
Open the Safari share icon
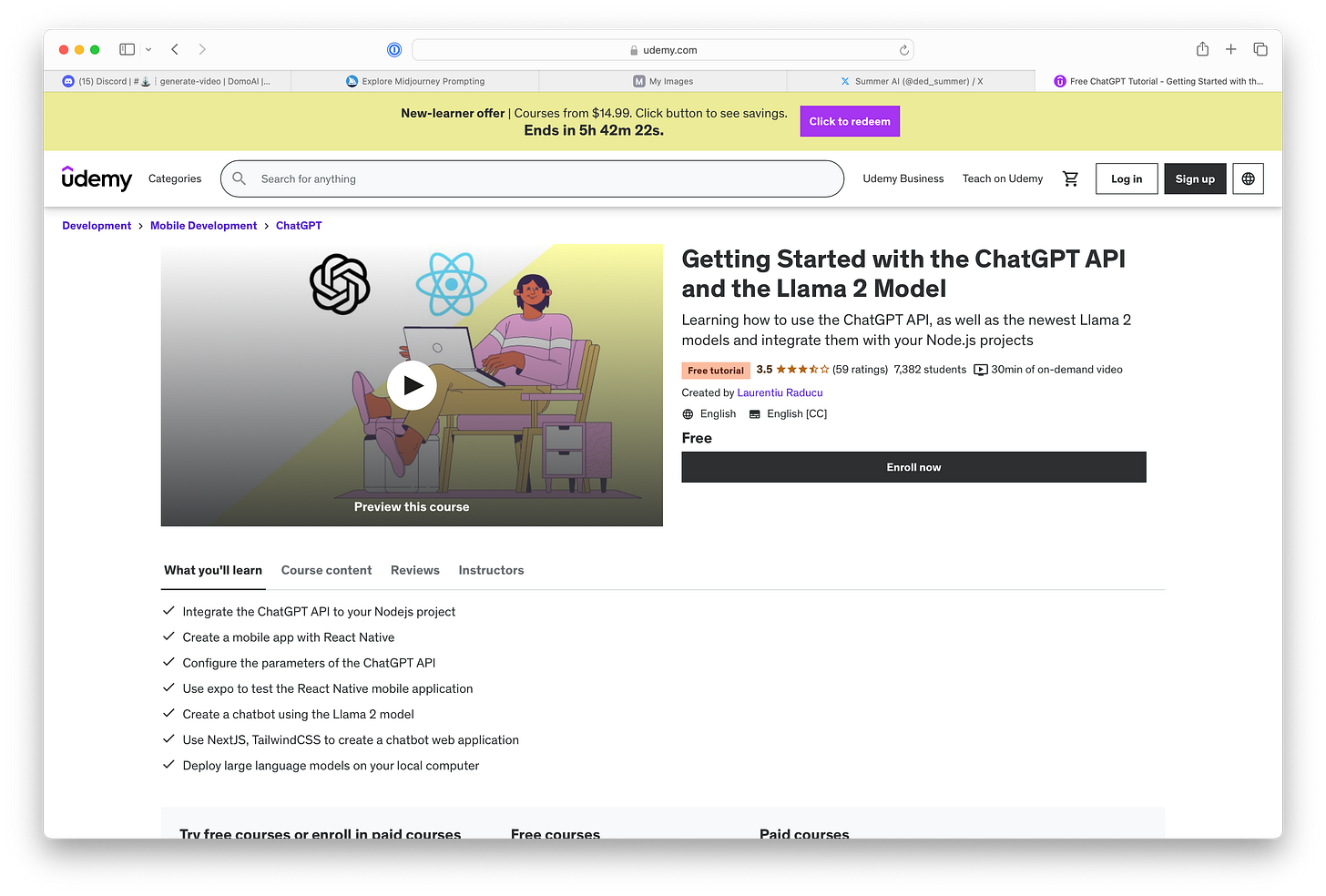[1202, 49]
